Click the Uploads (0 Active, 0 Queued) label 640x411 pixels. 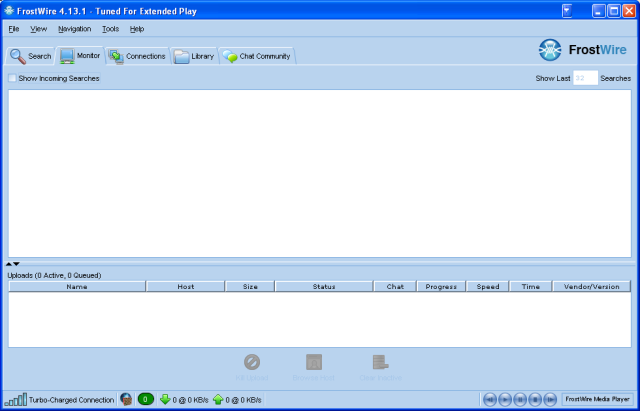point(54,275)
